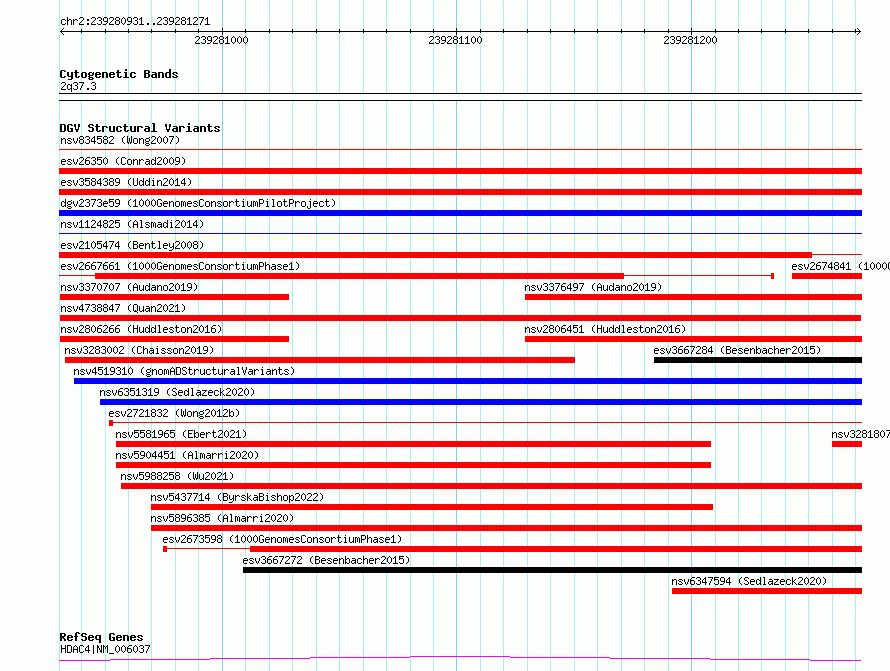Screen dimensions: 890x671
Task: Click esv2667661 (1000GenomesConsortiumPhase1) label
Action: click(180, 266)
